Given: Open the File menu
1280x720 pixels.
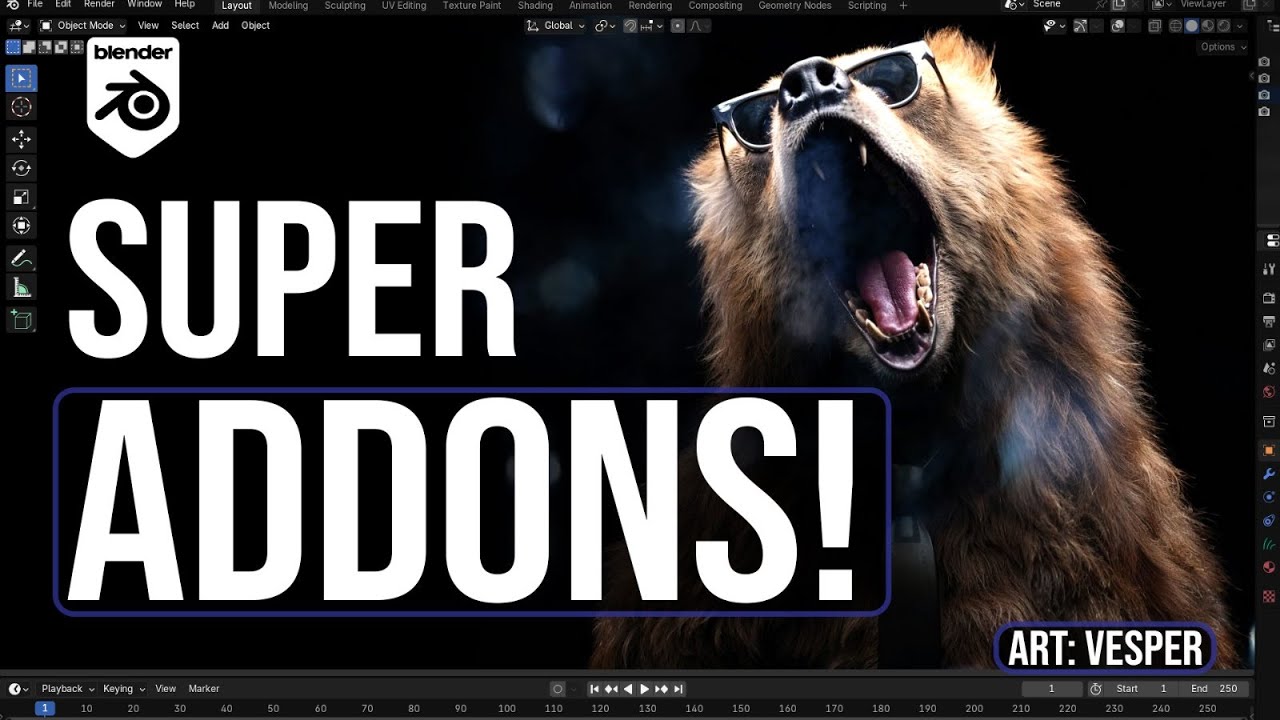Looking at the screenshot, I should (x=35, y=5).
